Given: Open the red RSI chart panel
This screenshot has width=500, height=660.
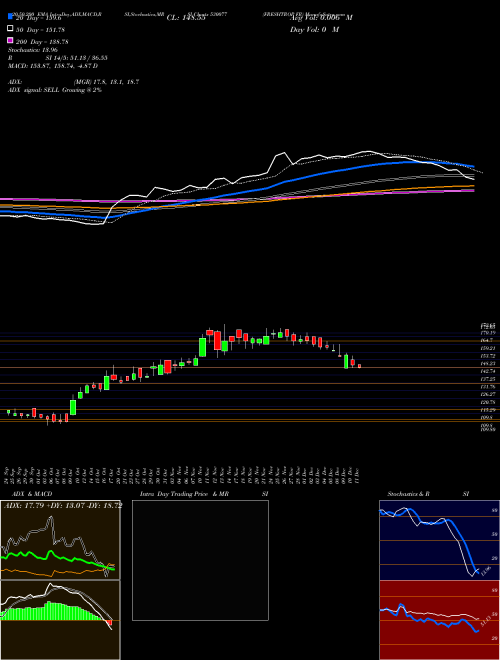Looking at the screenshot, I should 439,620.
